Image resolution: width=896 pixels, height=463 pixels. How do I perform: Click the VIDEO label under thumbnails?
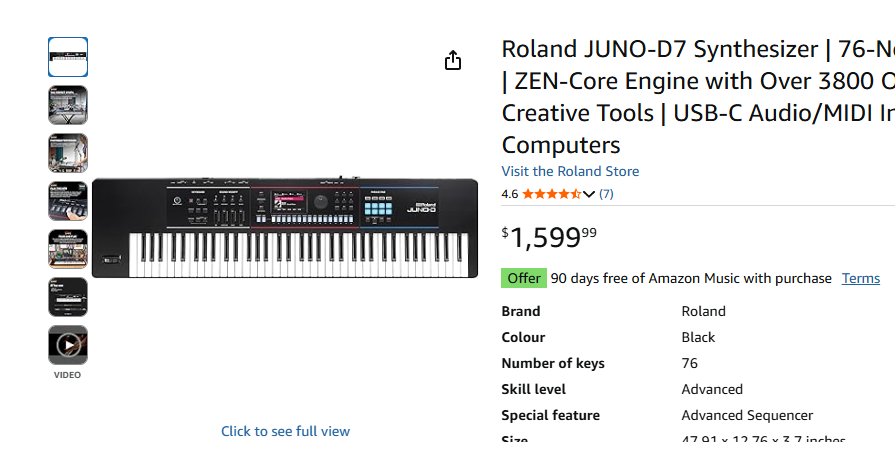pyautogui.click(x=68, y=375)
